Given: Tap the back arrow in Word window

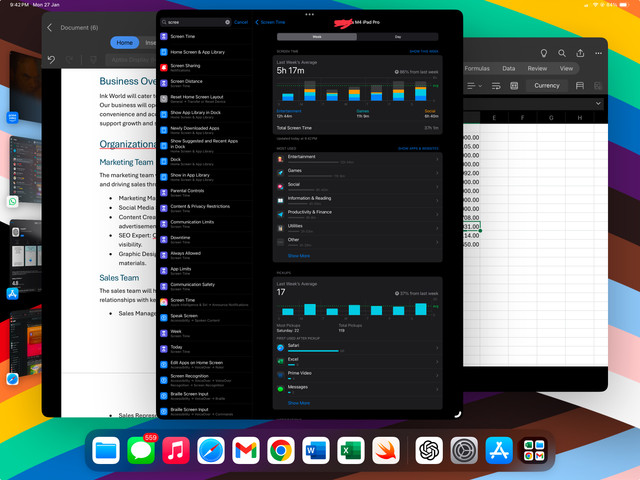Looking at the screenshot, I should pyautogui.click(x=49, y=27).
